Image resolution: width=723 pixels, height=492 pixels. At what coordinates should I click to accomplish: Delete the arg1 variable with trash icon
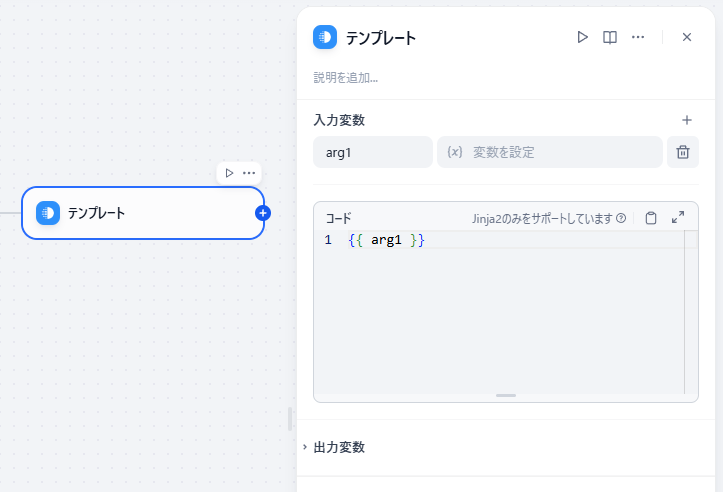pyautogui.click(x=683, y=152)
